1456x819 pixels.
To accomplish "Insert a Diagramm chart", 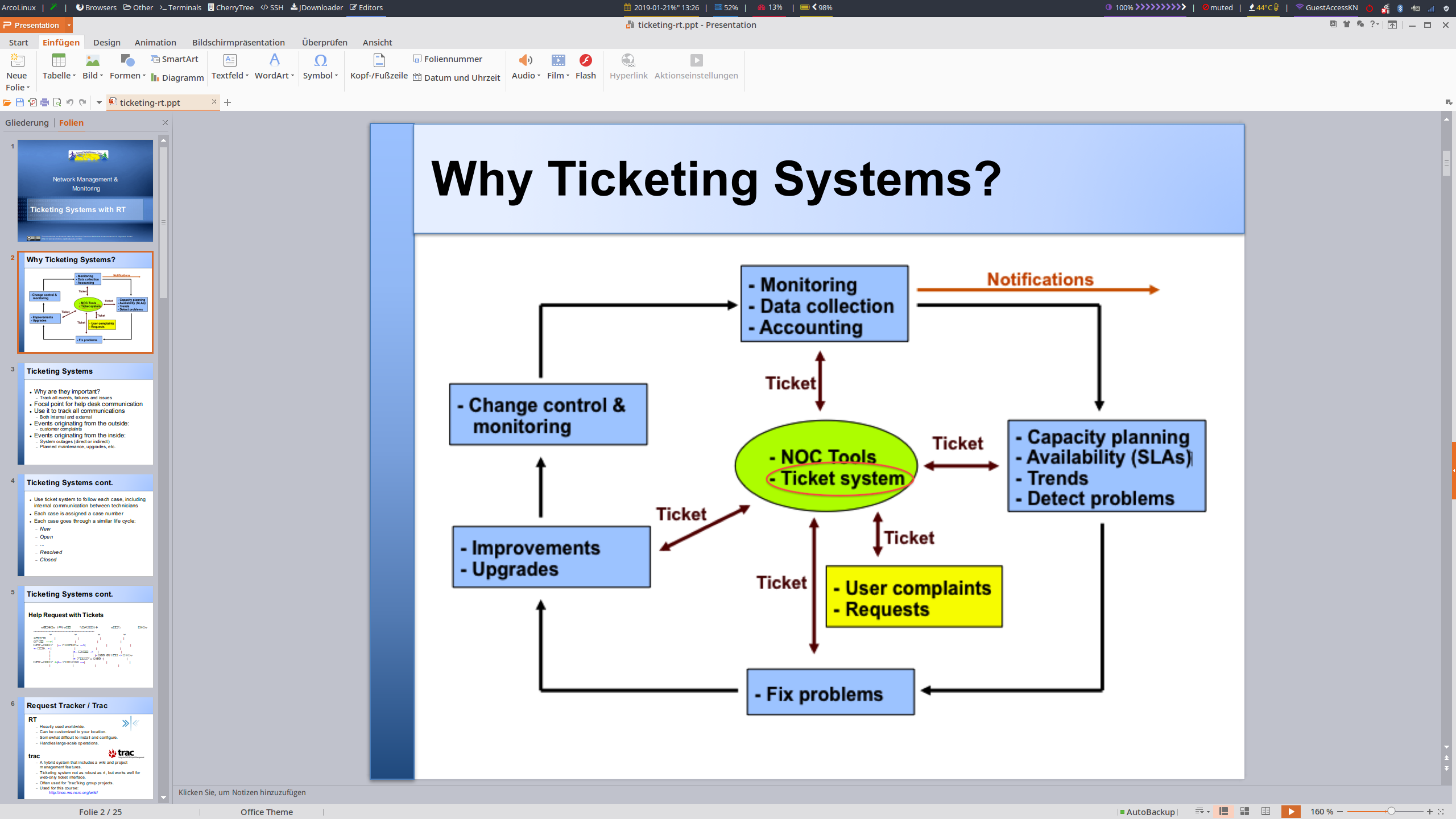I will point(177,77).
